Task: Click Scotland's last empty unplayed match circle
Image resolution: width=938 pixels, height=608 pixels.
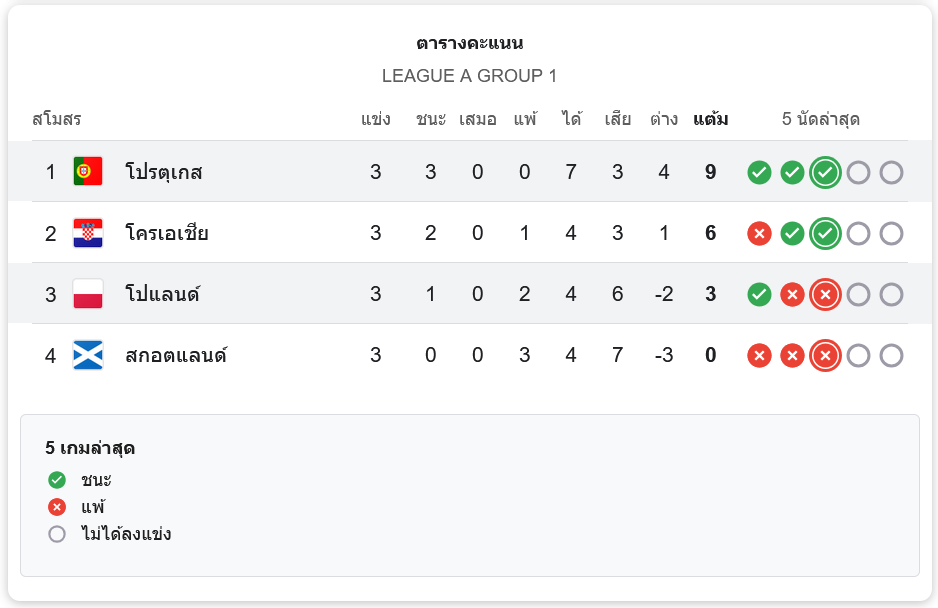Action: 891,356
